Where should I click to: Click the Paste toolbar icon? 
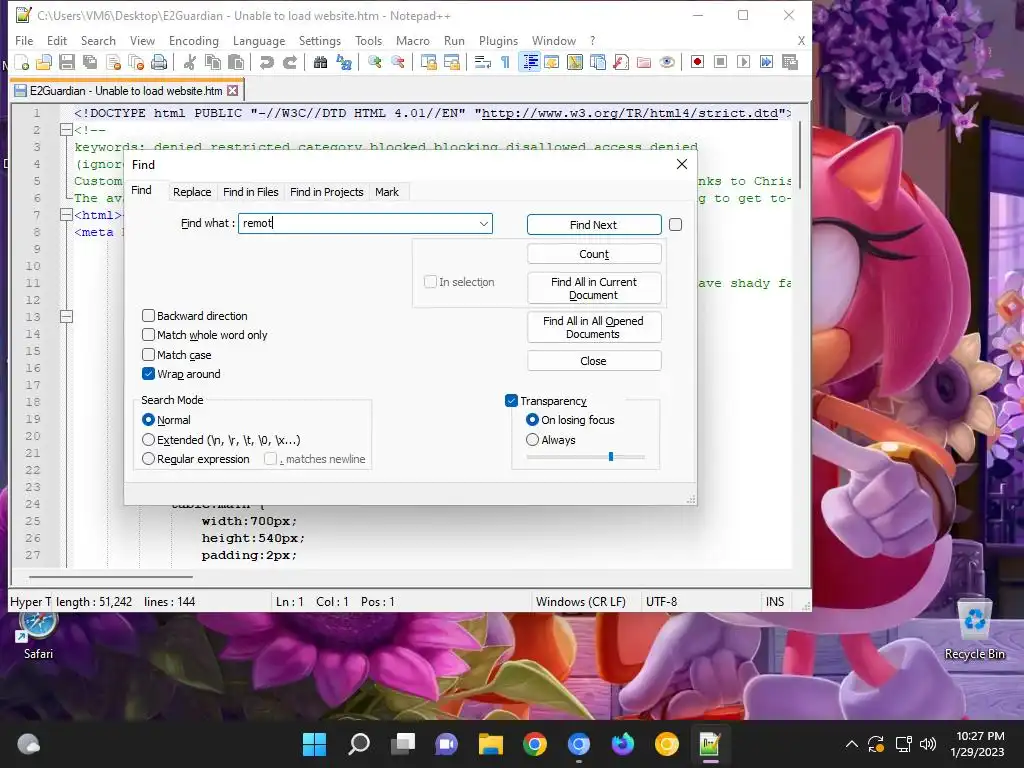click(236, 62)
